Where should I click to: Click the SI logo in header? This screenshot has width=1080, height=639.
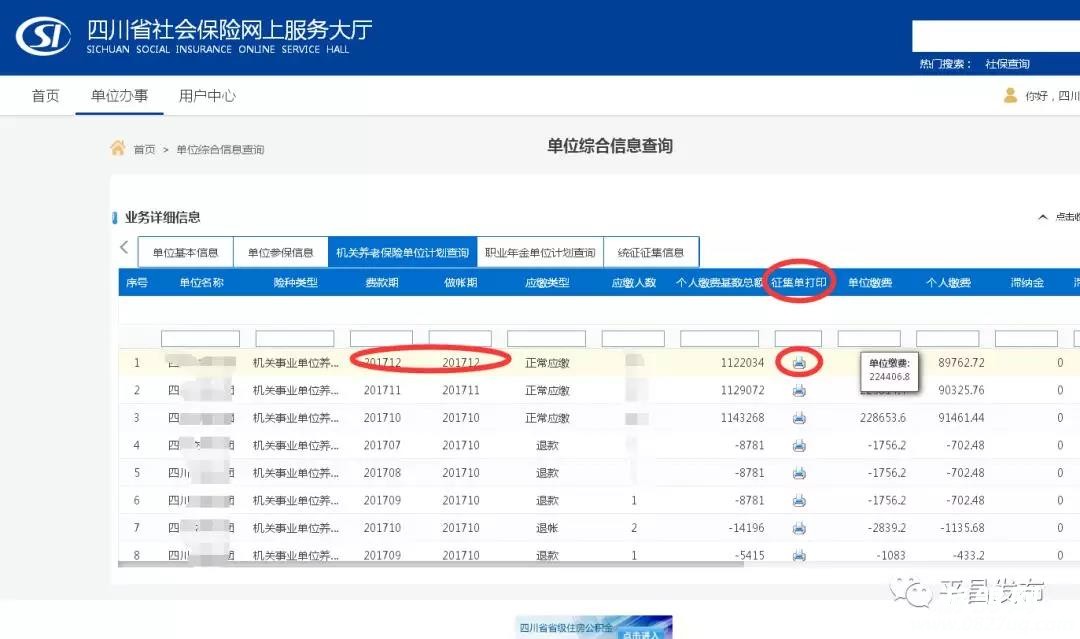click(43, 36)
